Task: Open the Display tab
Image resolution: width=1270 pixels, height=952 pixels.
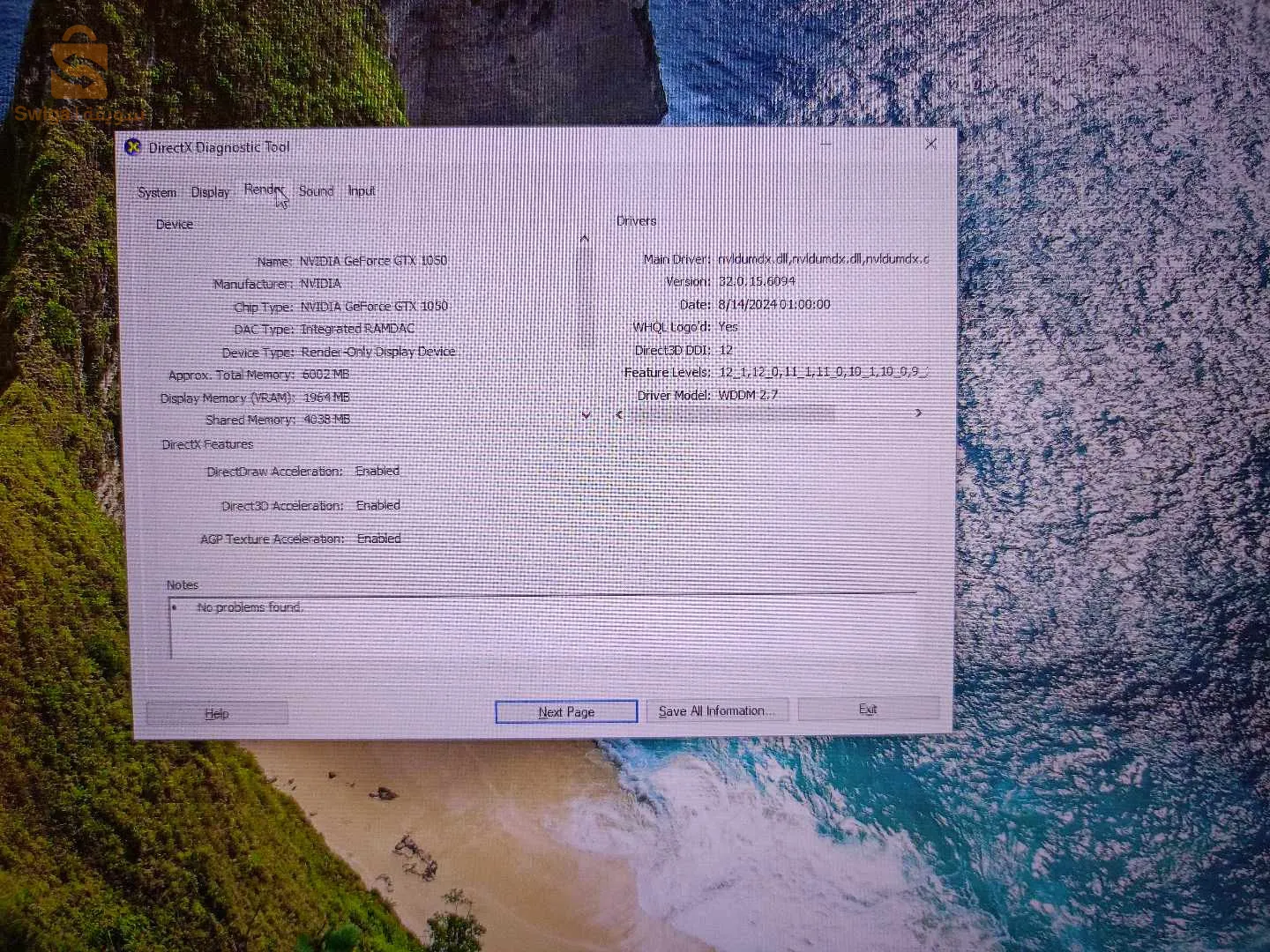Action: (210, 192)
